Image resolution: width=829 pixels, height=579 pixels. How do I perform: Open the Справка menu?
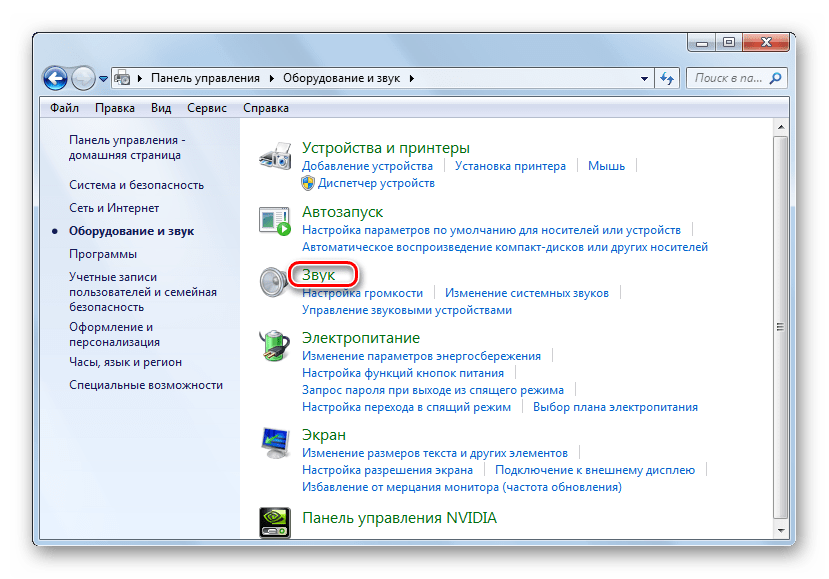265,108
